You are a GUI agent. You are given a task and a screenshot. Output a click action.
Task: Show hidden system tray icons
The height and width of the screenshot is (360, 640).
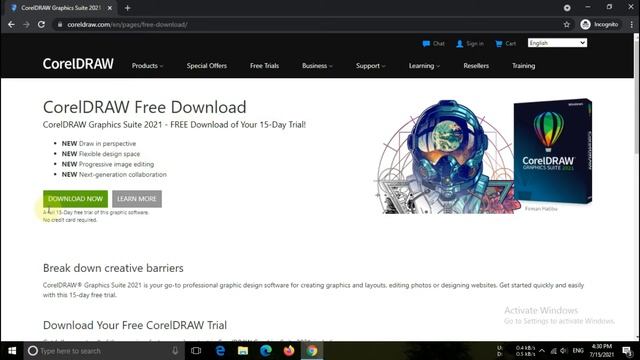click(542, 351)
